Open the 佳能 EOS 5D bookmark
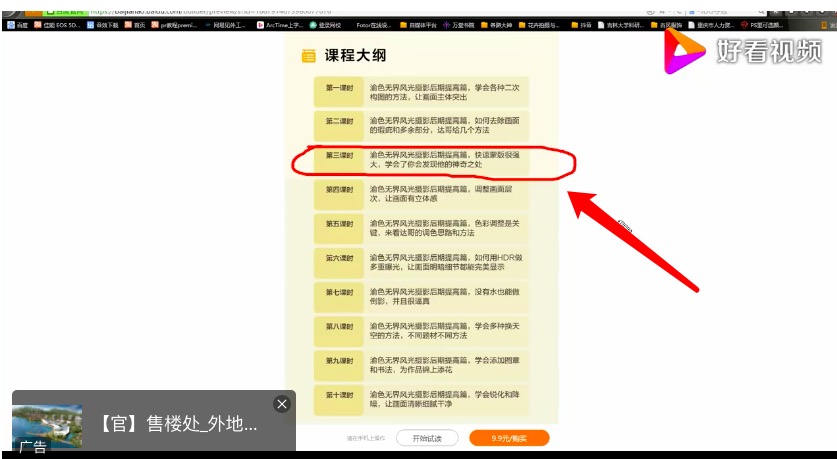Screen dimensions: 837x459 tap(57, 25)
